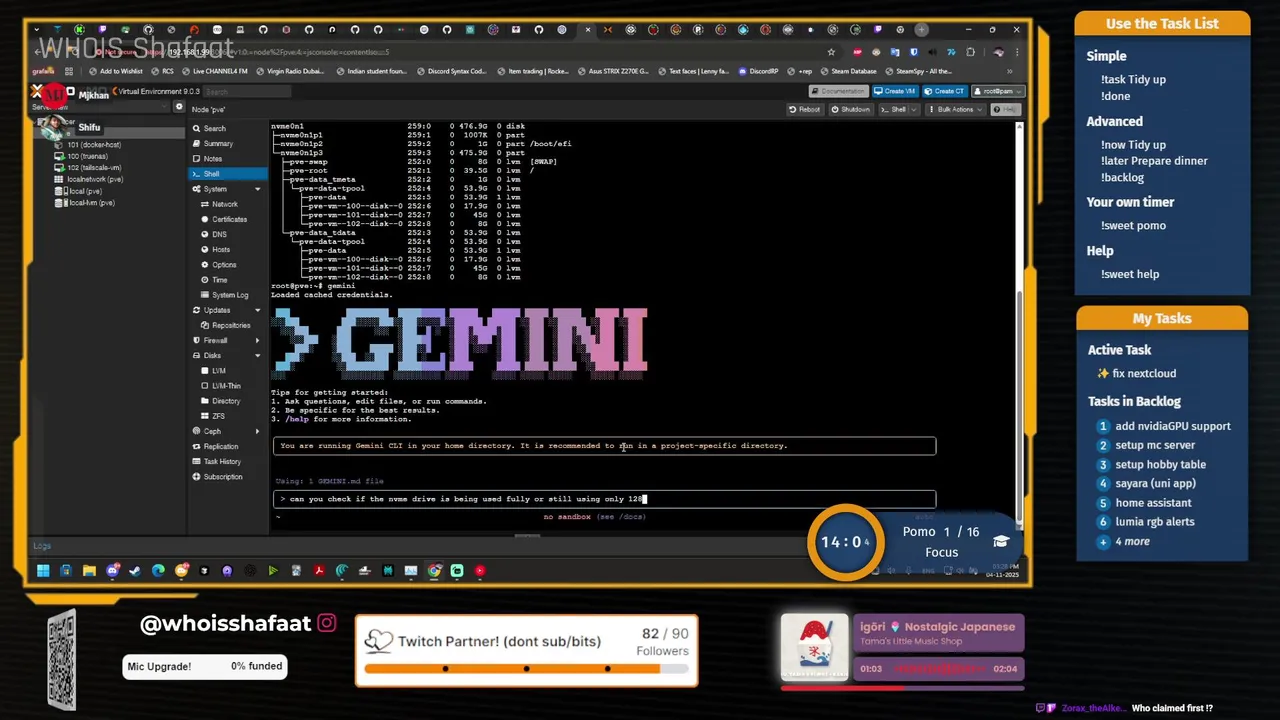Select container 101 (docker-host)
This screenshot has height=720, width=1280.
[x=94, y=145]
